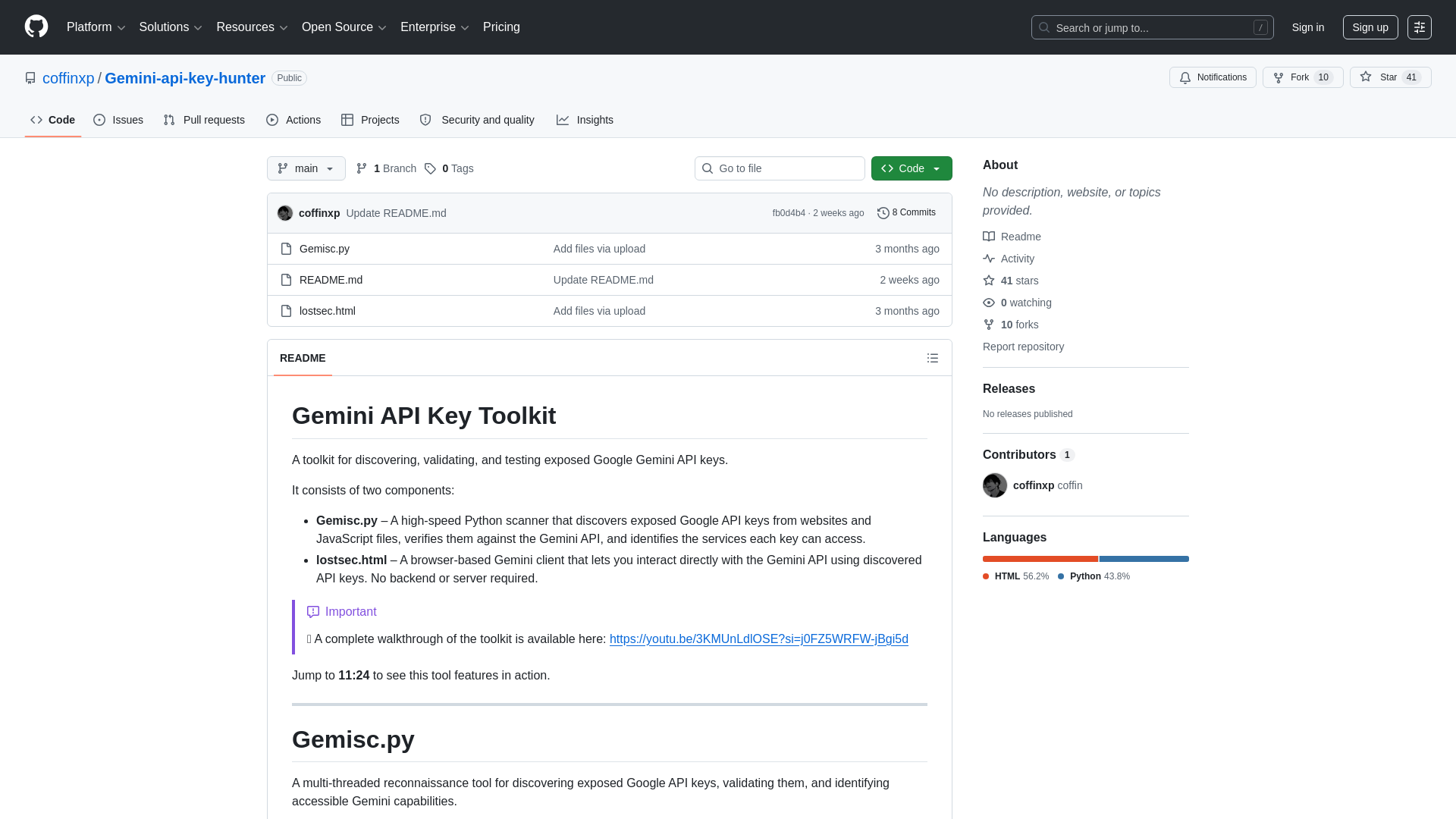Image resolution: width=1456 pixels, height=819 pixels.
Task: Click the Sign up button
Action: [1370, 27]
